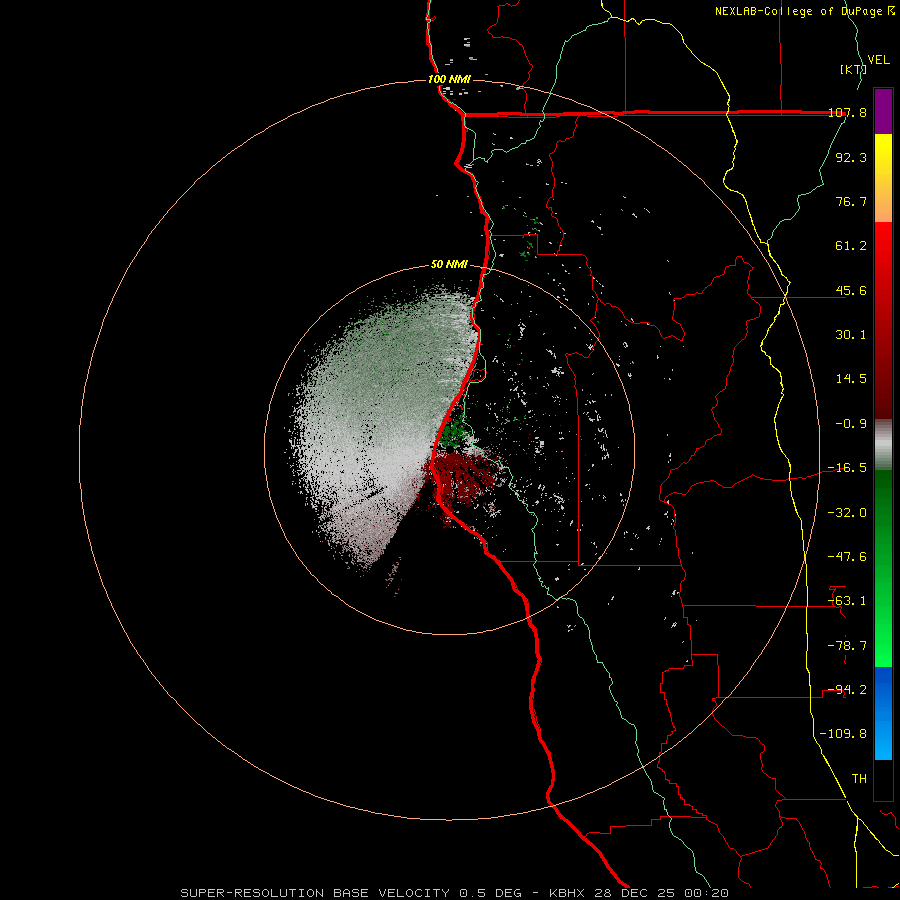Pick the gray near-zero segment of the color bar

[883, 445]
